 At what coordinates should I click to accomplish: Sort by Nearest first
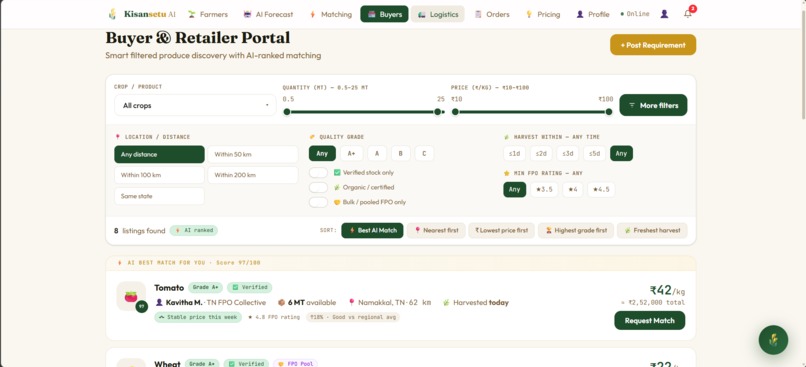coord(436,230)
